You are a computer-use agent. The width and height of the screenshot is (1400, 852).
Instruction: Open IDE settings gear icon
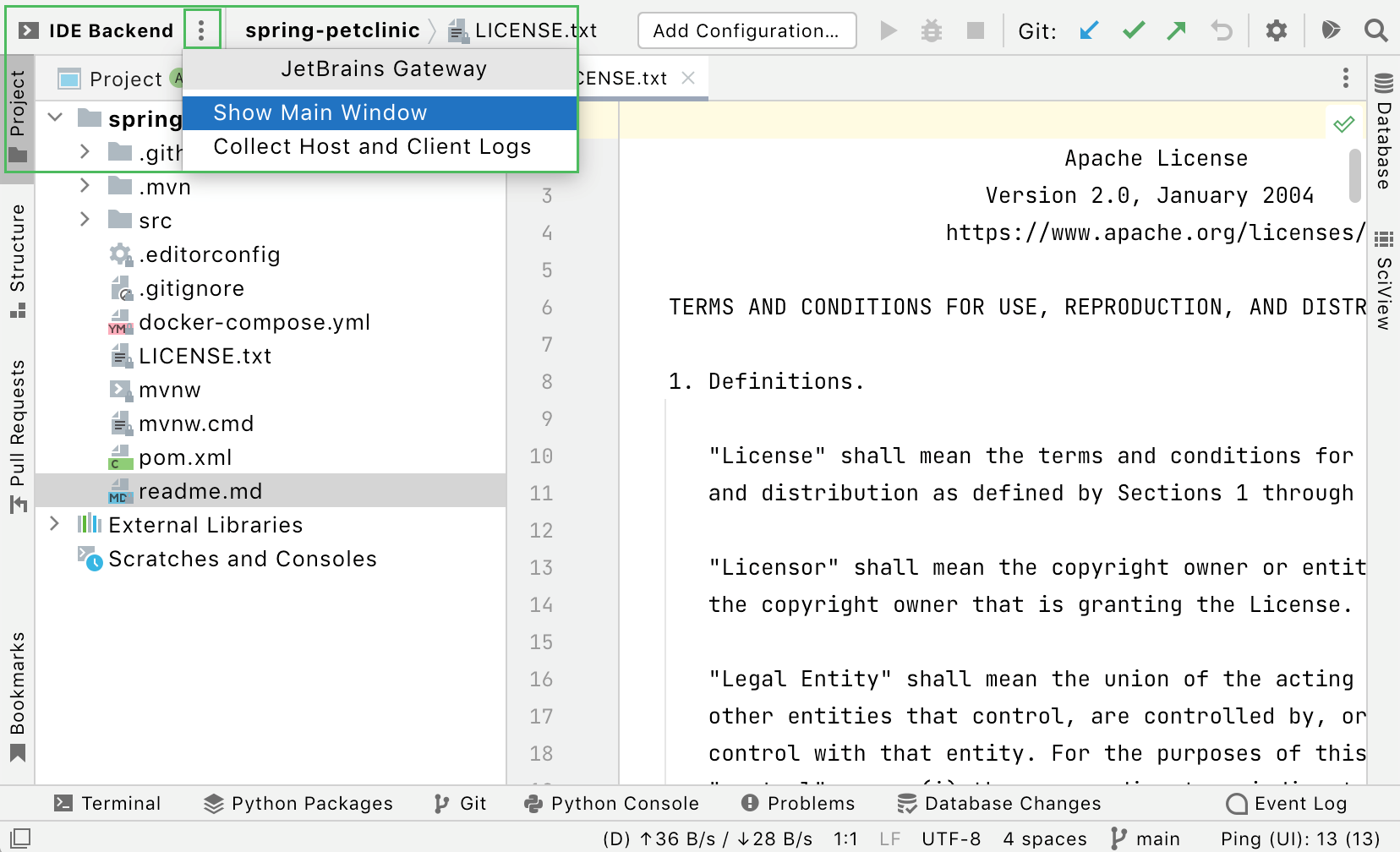(1276, 31)
